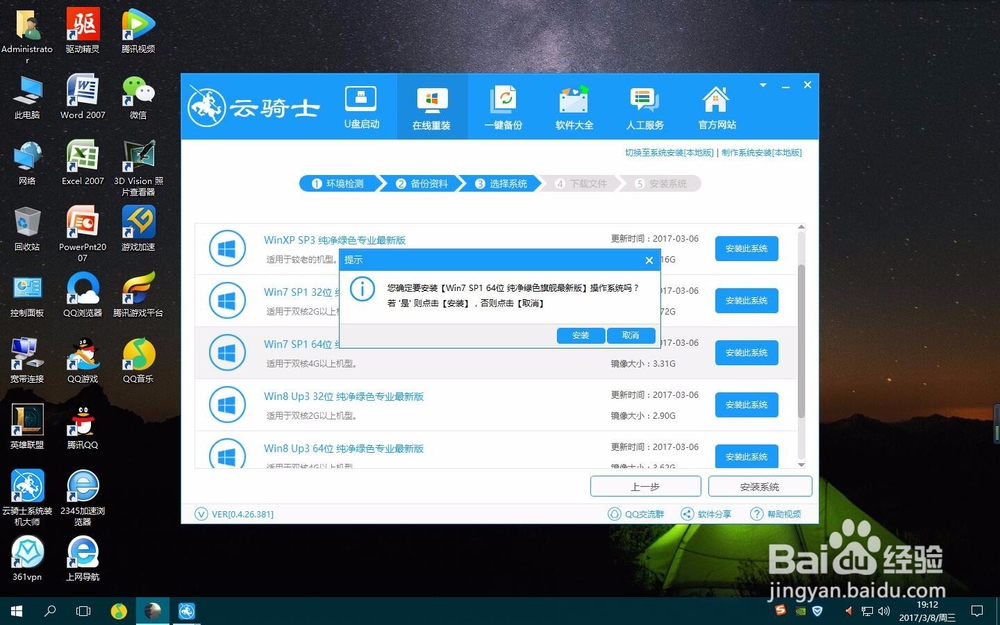Image resolution: width=1000 pixels, height=625 pixels.
Task: Open Word 2007 desktop shortcut
Action: [83, 97]
